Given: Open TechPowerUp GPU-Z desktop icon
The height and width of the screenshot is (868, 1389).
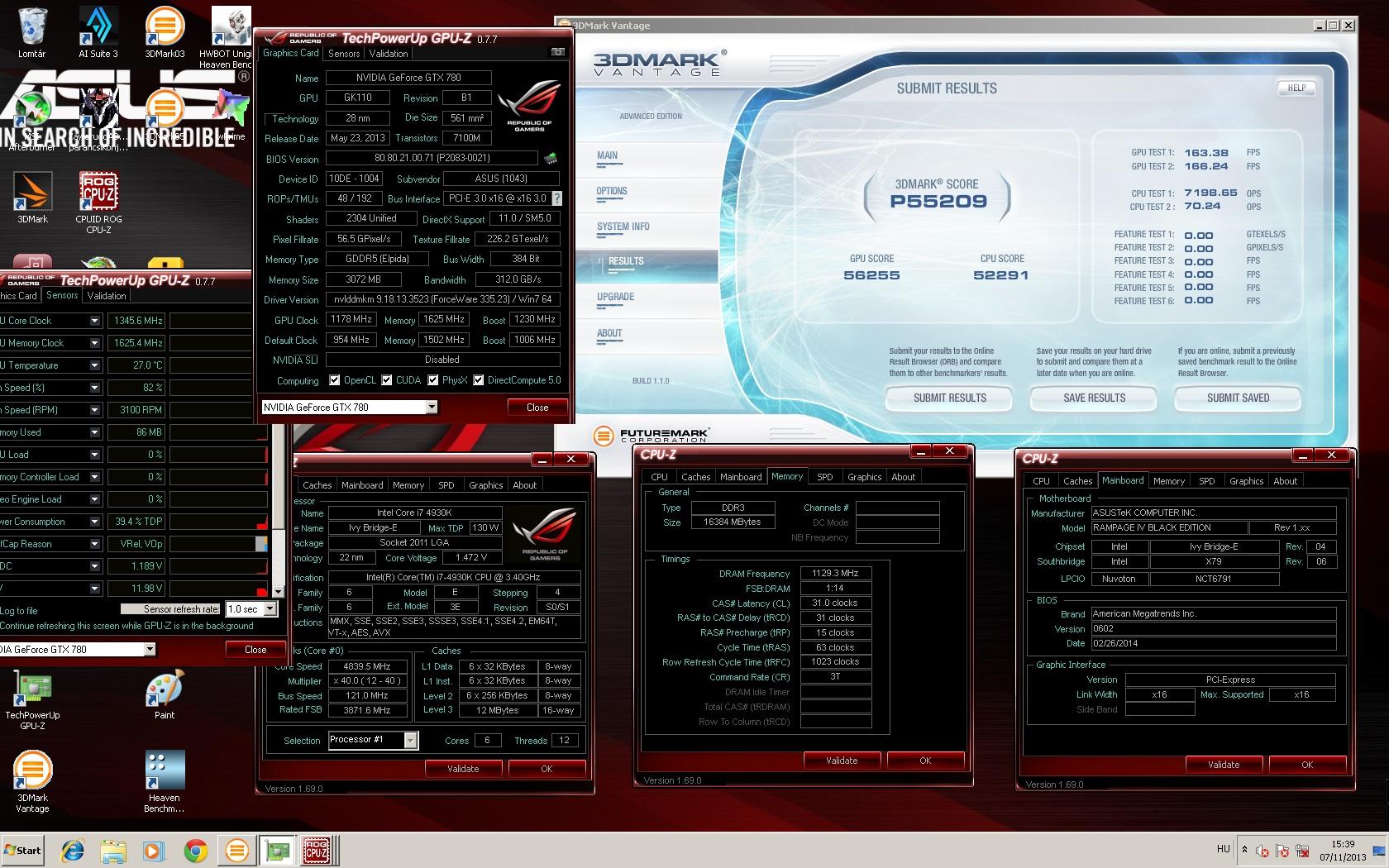Looking at the screenshot, I should click(32, 701).
